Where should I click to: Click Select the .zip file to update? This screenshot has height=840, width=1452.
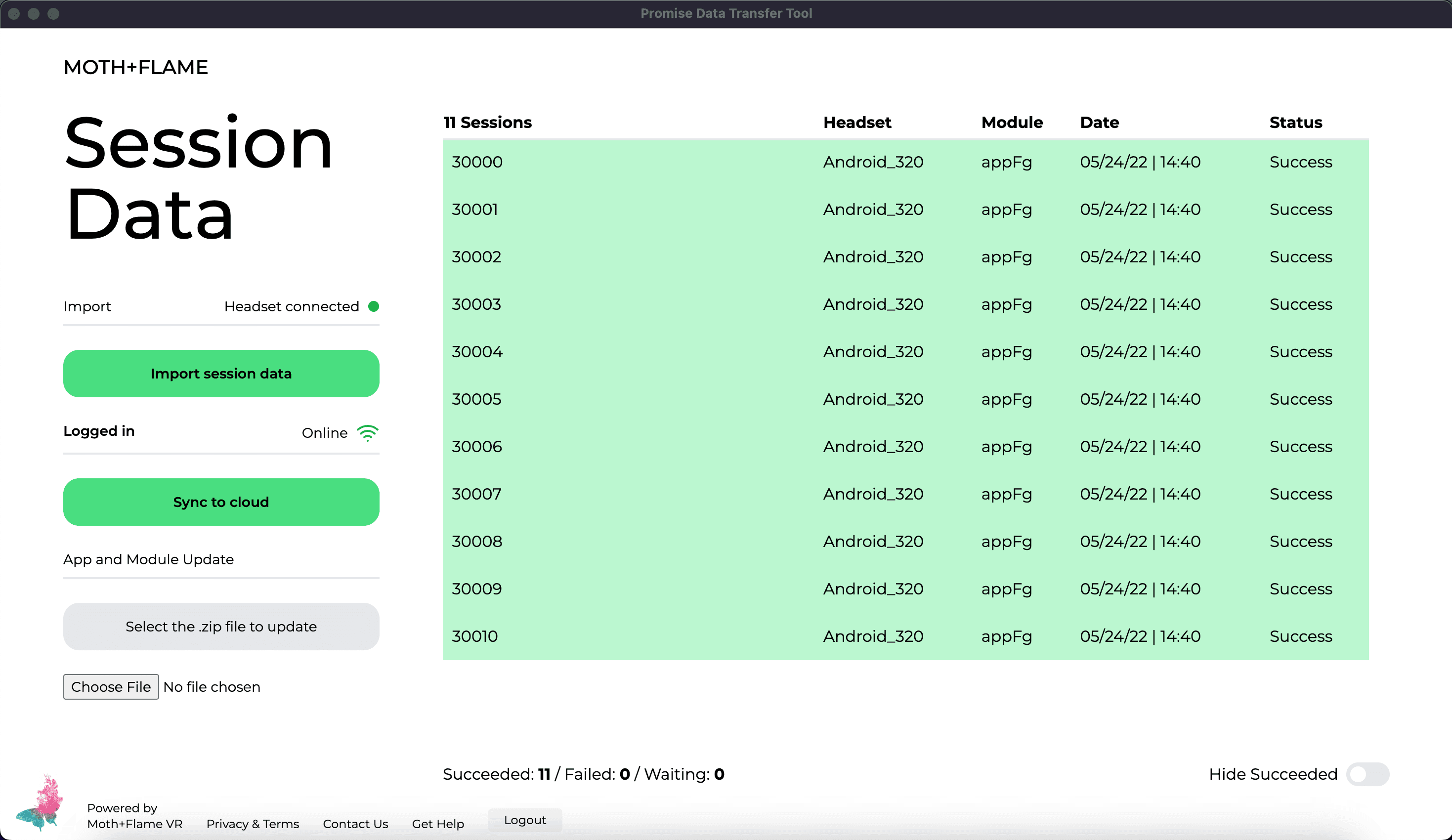(221, 626)
